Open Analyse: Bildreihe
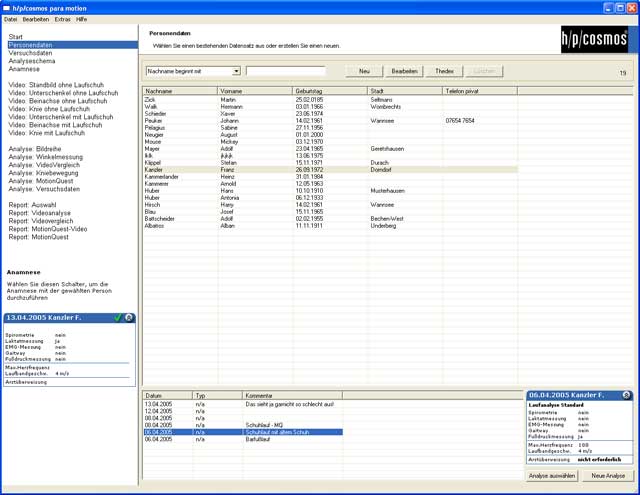Image resolution: width=640 pixels, height=495 pixels. [x=35, y=149]
